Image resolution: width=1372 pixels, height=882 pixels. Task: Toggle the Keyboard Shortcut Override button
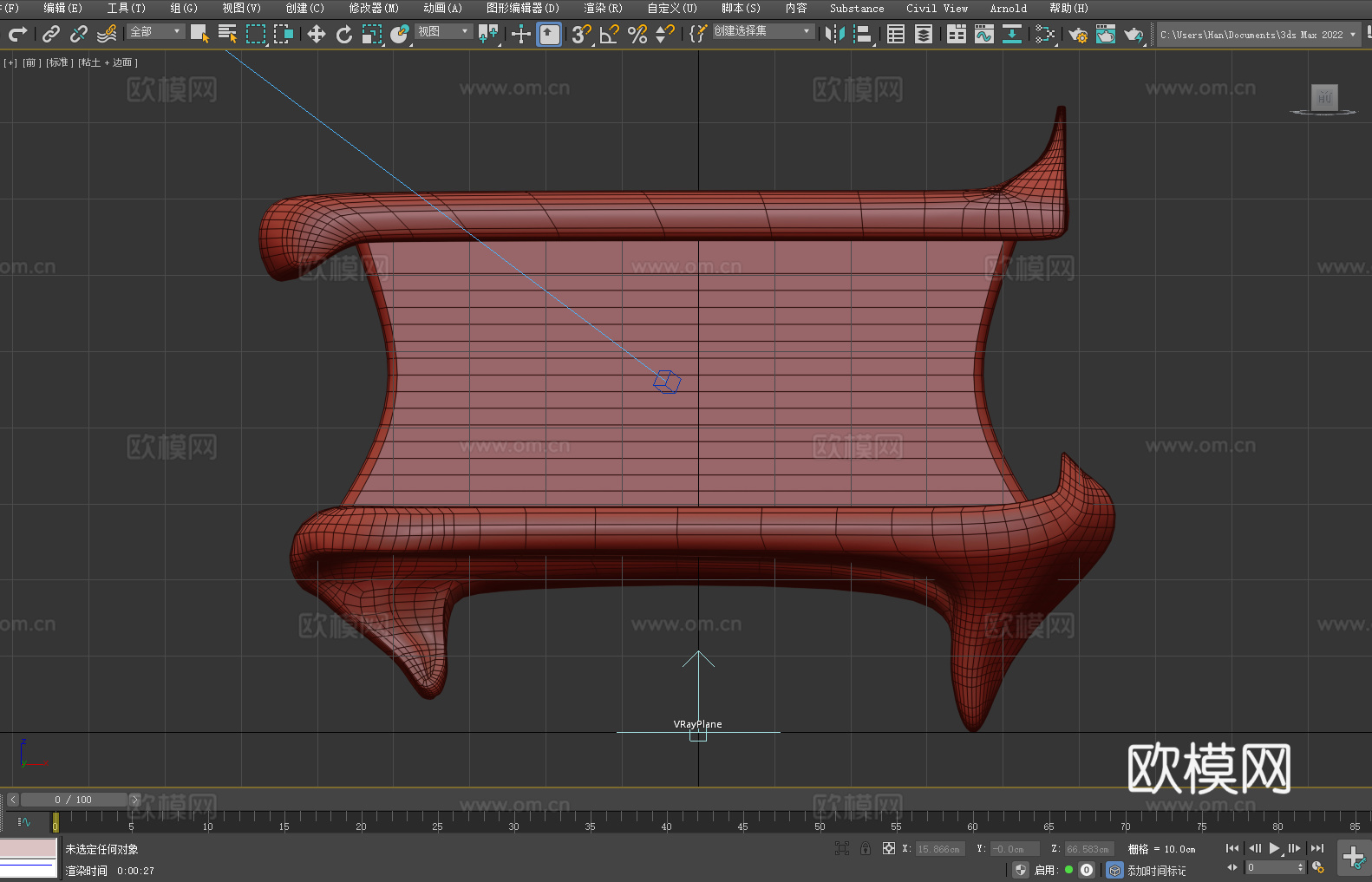(x=549, y=34)
